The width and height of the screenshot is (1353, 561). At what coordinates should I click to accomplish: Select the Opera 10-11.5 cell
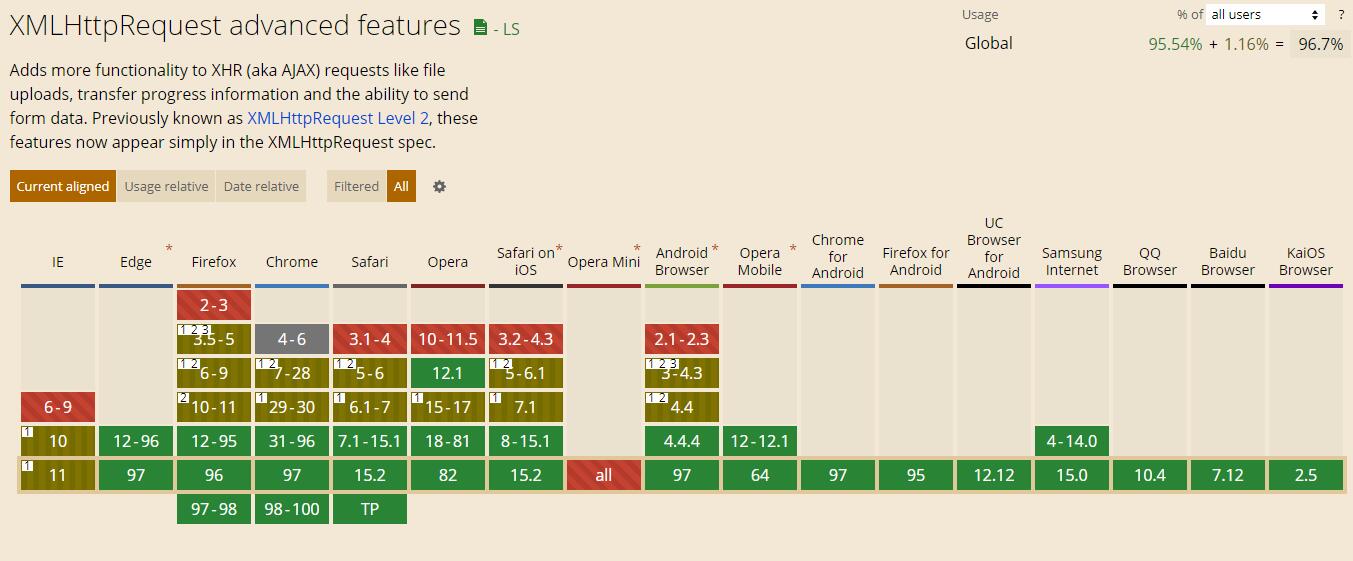(x=448, y=339)
